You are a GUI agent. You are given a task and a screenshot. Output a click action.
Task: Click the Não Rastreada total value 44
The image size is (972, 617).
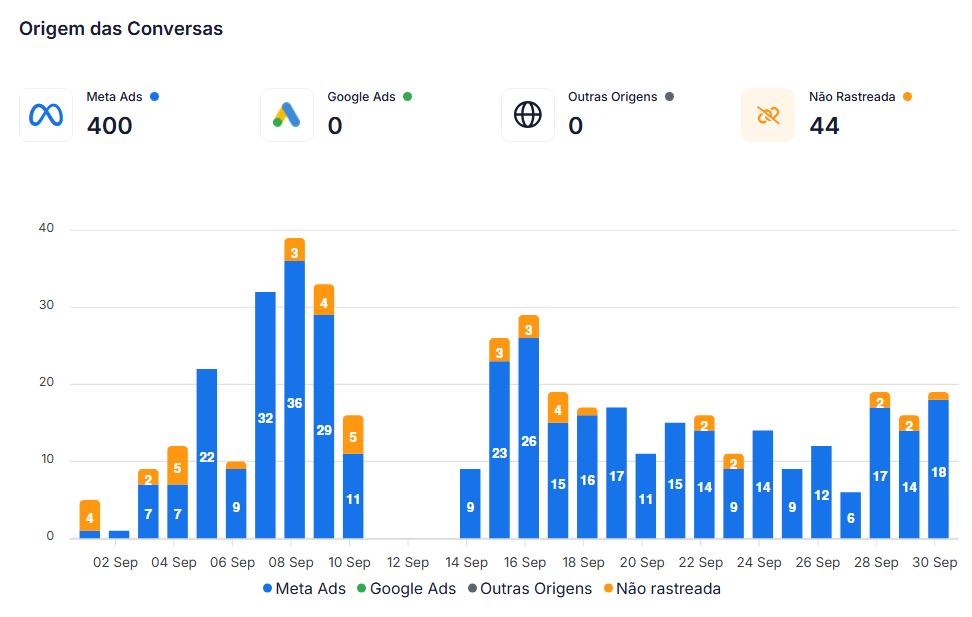[x=824, y=126]
